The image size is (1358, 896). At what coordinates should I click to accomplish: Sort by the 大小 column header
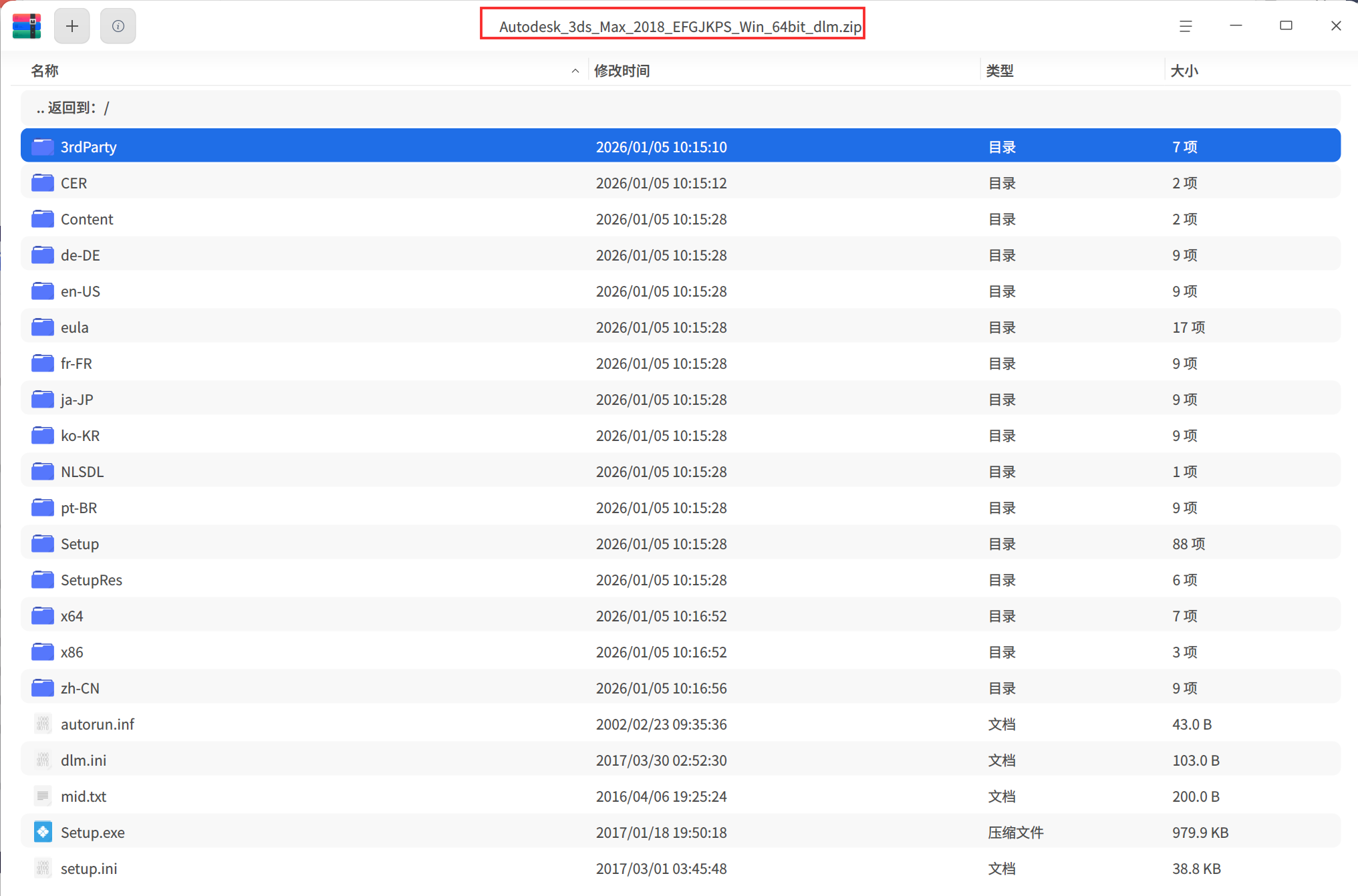pos(1184,71)
